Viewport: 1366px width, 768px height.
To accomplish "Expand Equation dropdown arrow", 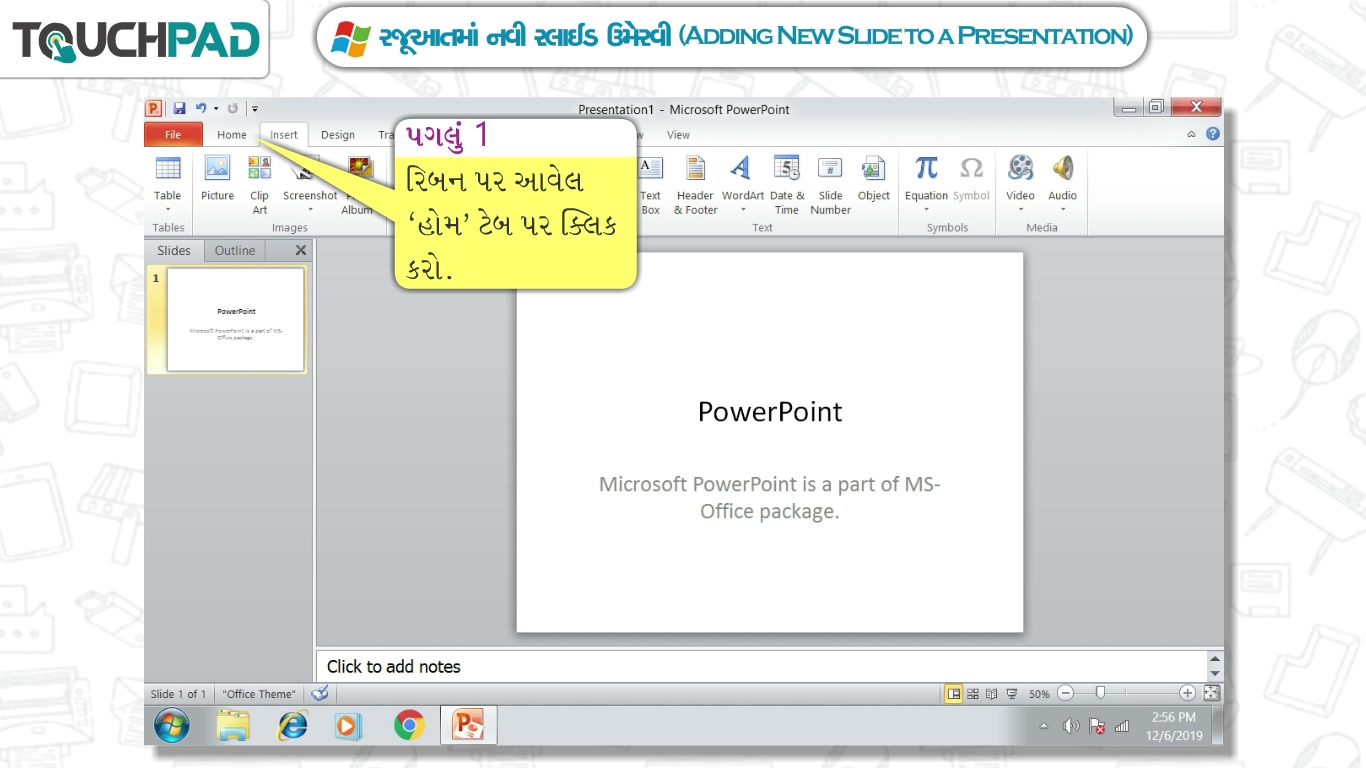I will click(926, 210).
